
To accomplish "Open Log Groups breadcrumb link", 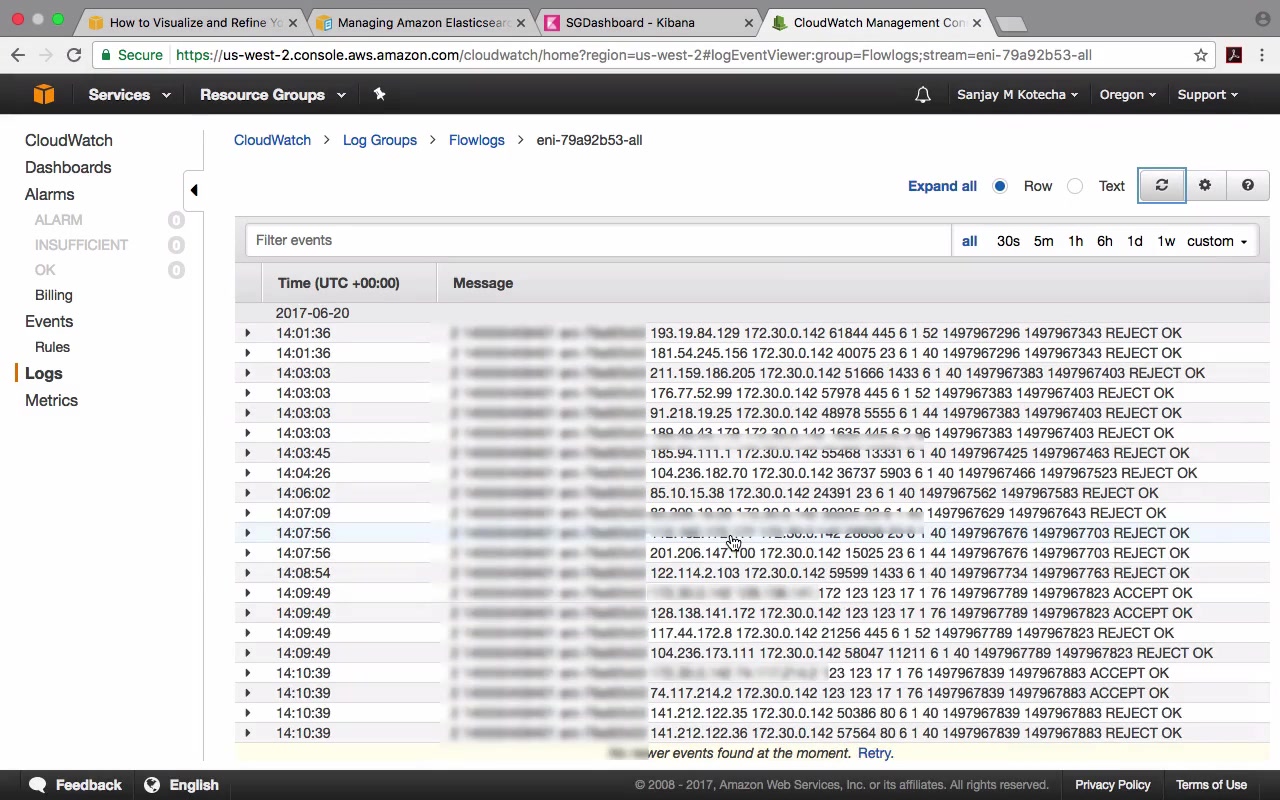I will coord(380,140).
